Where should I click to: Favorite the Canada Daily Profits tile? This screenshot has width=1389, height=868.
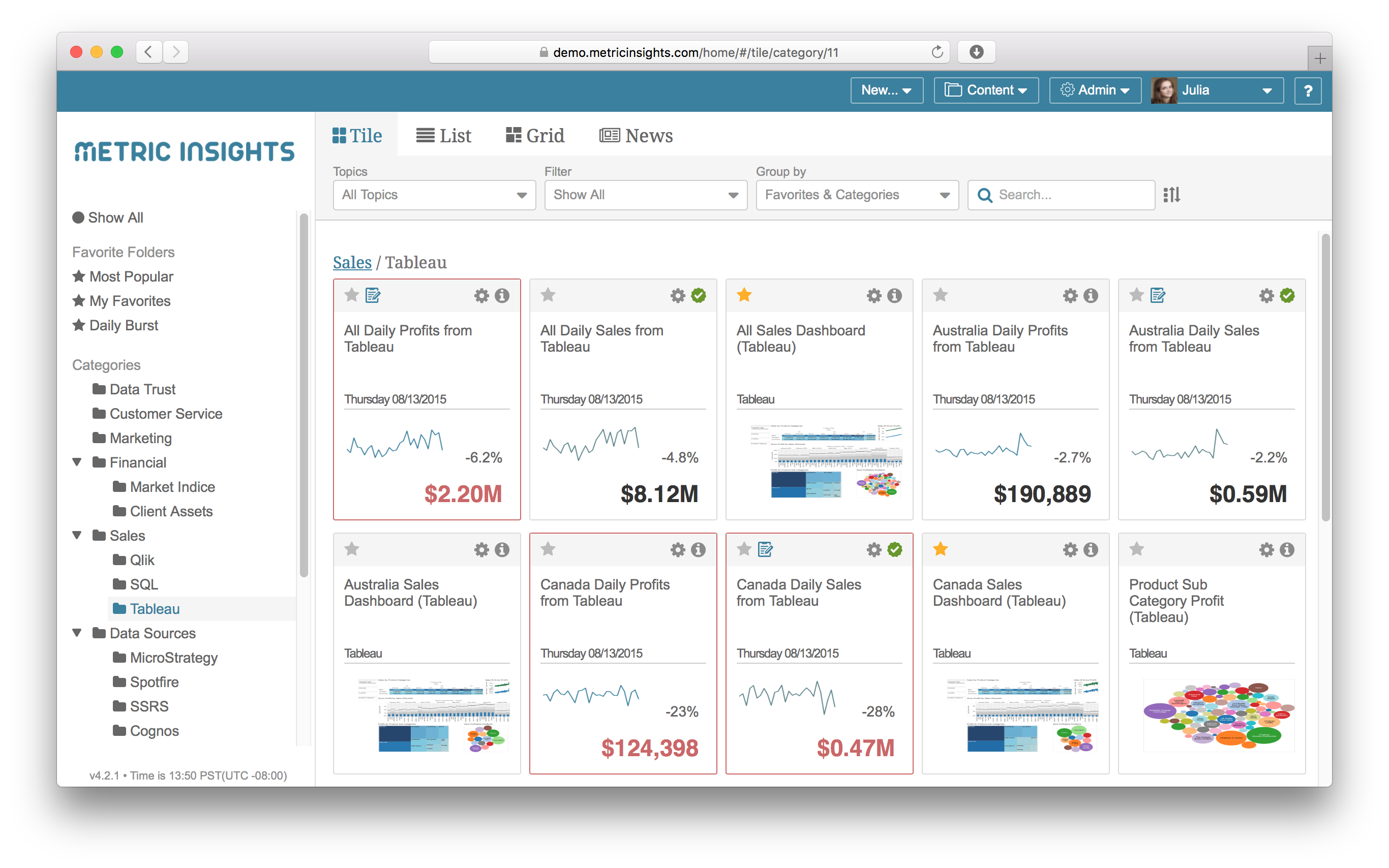549,549
